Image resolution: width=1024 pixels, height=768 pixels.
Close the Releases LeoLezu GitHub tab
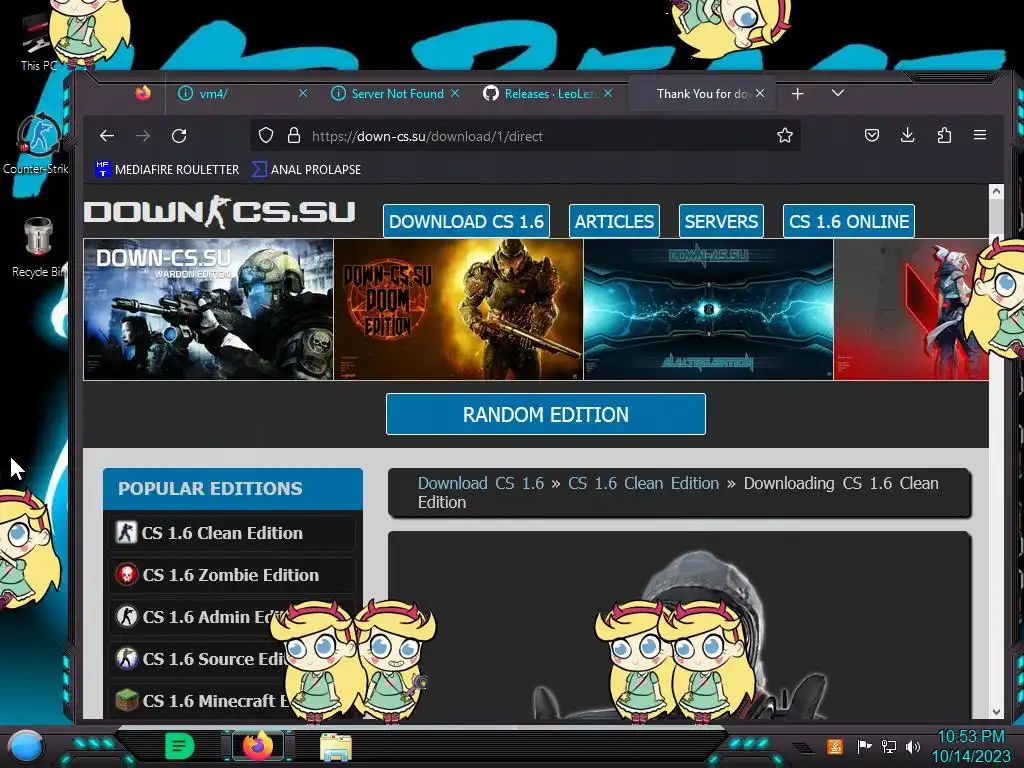[x=608, y=94]
